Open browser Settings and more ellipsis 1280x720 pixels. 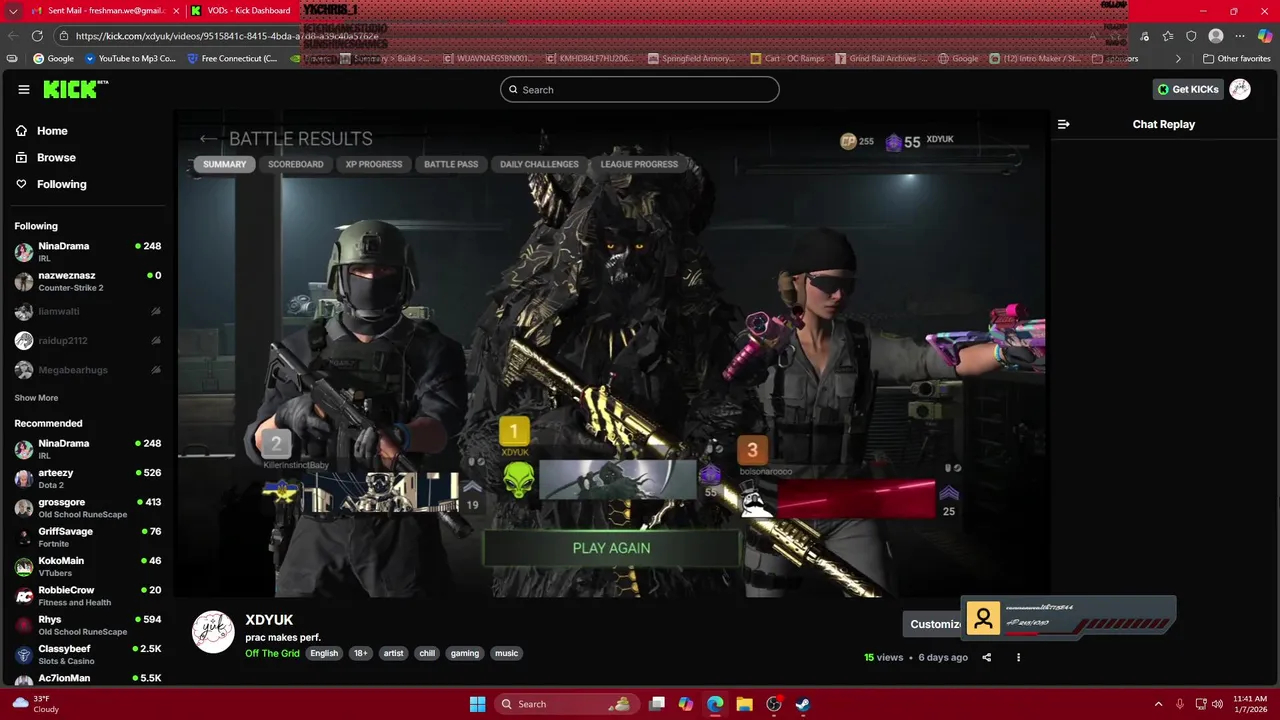(1240, 36)
